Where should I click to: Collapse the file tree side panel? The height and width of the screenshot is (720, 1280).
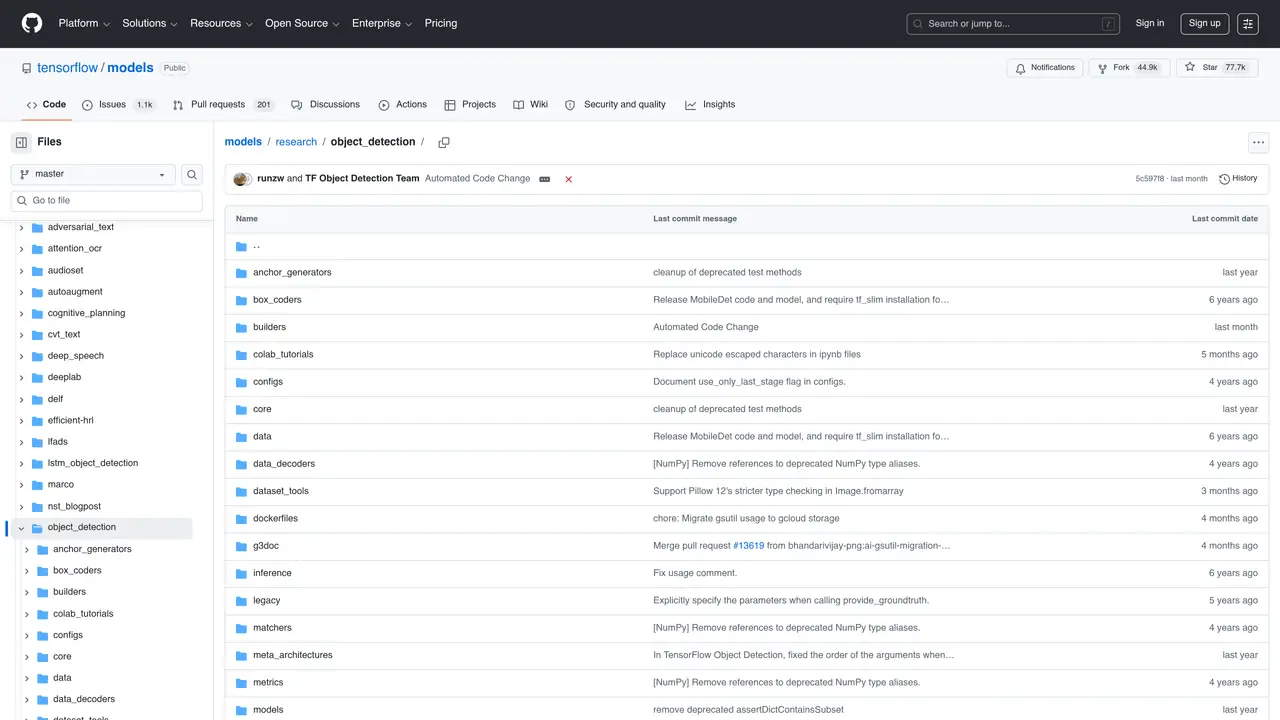pos(21,142)
